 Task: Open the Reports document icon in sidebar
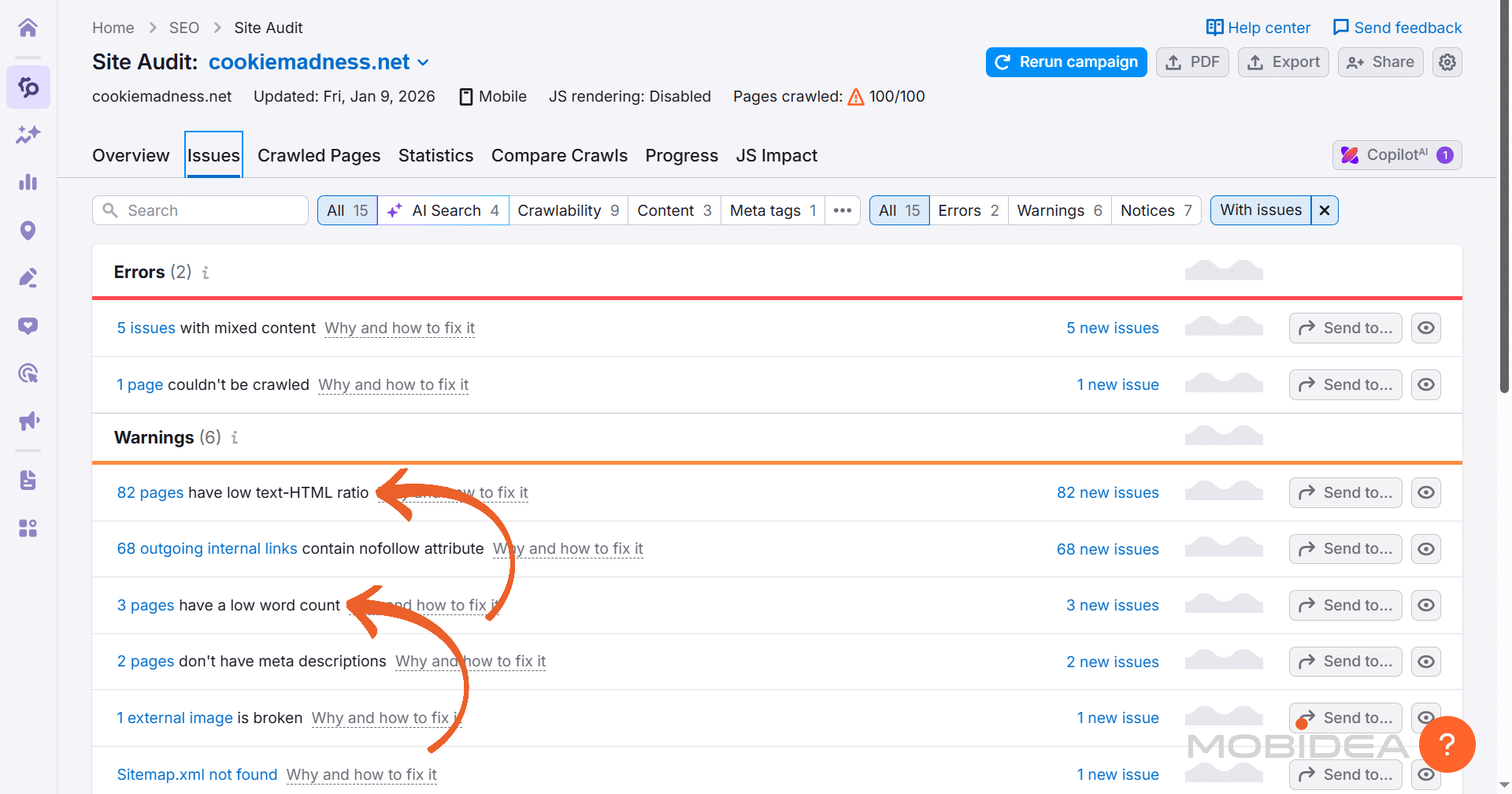pos(28,480)
